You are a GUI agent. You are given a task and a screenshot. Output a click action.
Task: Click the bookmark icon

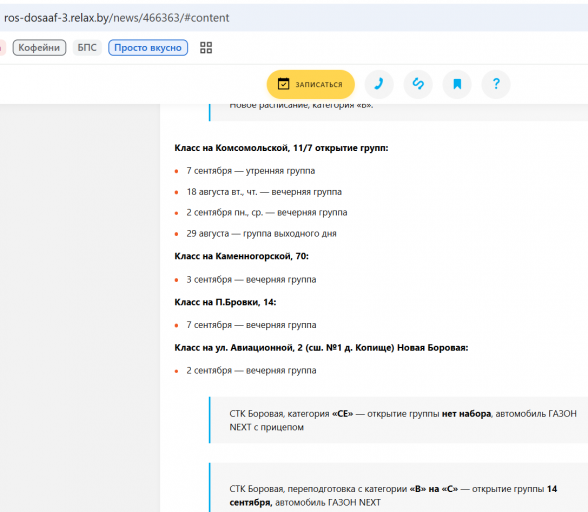(457, 84)
